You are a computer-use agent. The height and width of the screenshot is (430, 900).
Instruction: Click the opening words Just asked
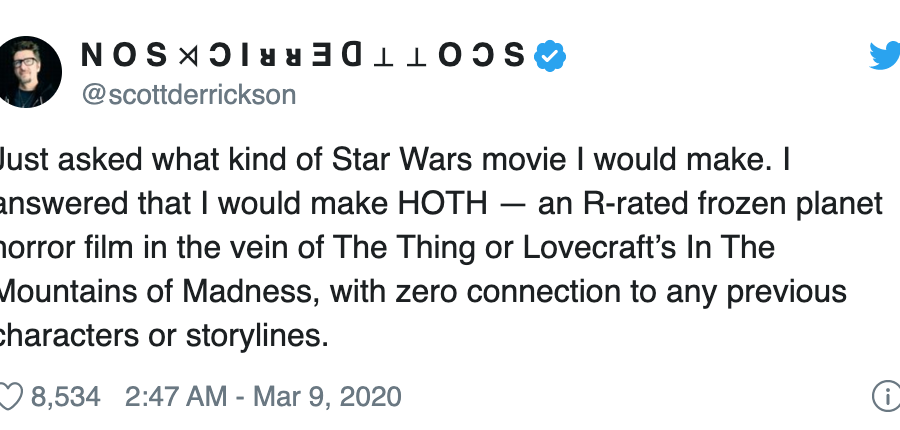click(70, 160)
